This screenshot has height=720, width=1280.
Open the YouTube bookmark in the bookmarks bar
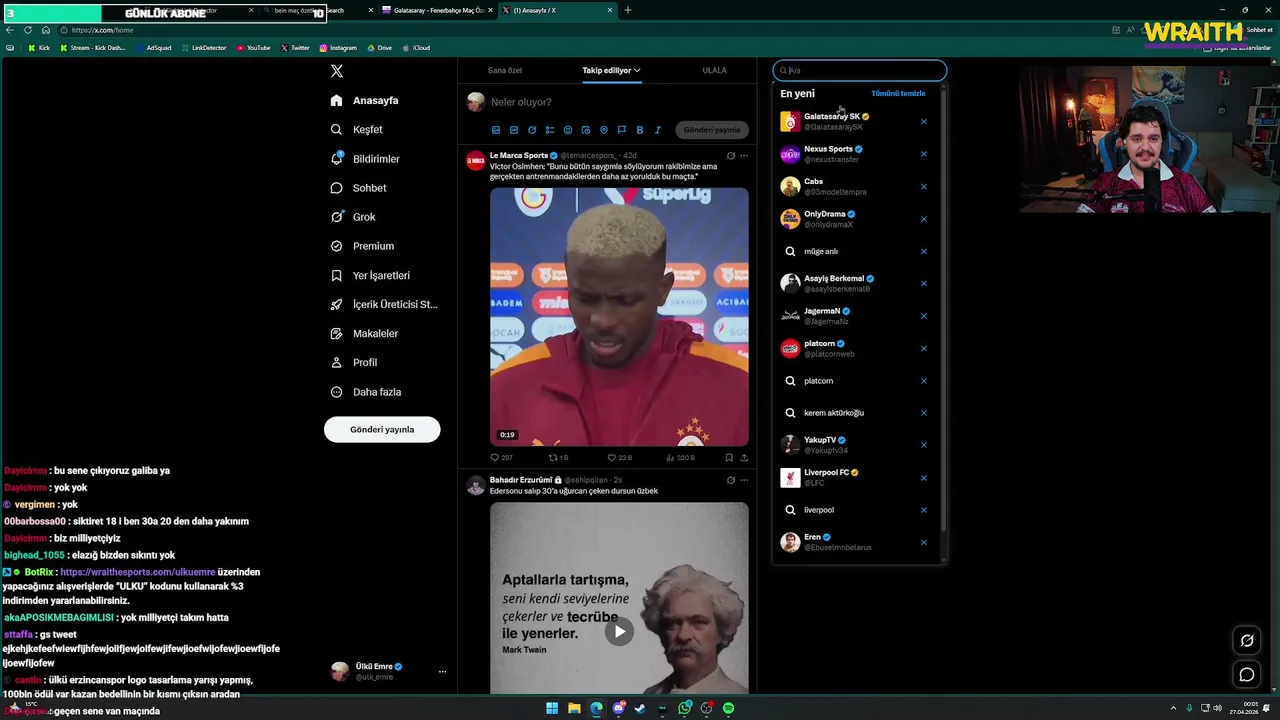[254, 48]
